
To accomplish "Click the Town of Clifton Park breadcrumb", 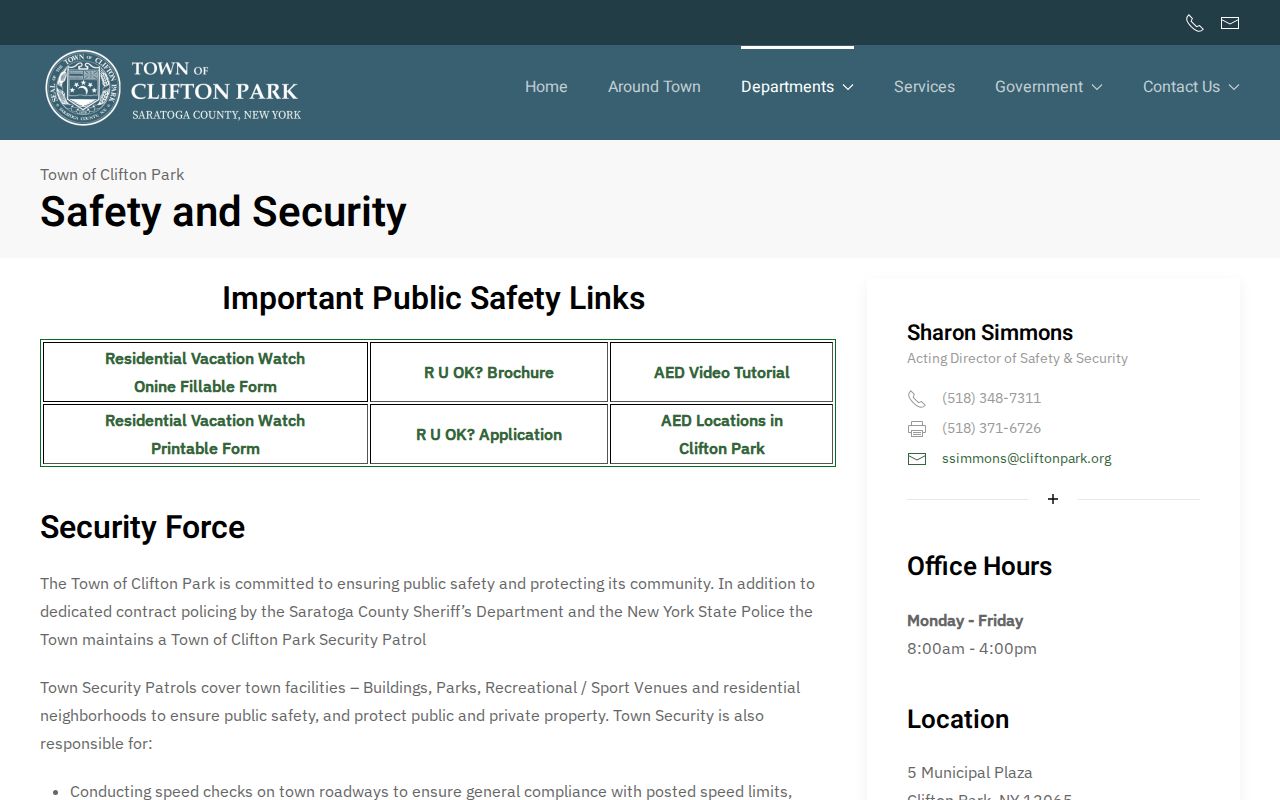I will coord(112,174).
